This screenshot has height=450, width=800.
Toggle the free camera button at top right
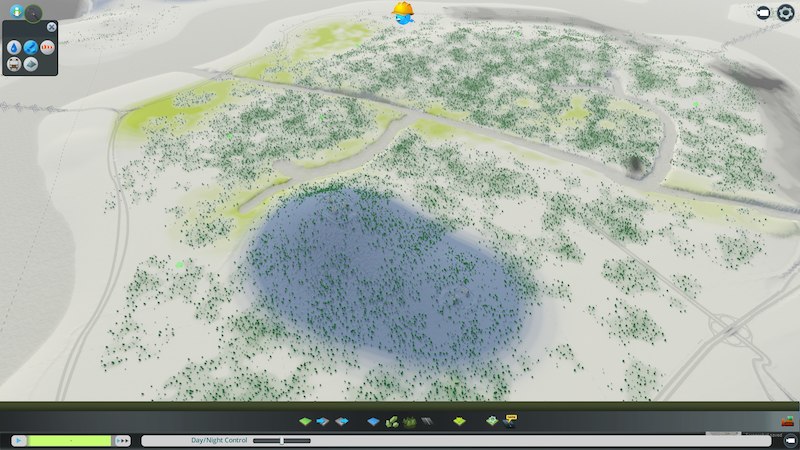point(763,12)
